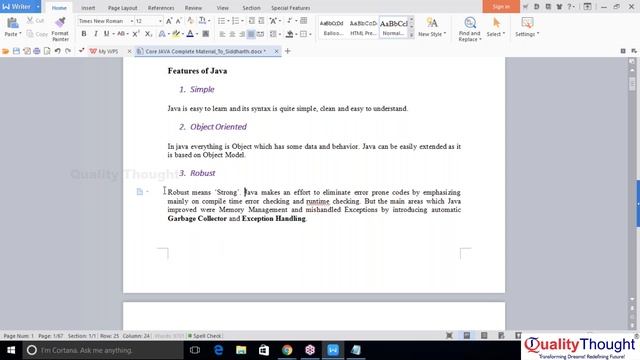The width and height of the screenshot is (640, 360).
Task: Apply the Normal style
Action: [393, 27]
